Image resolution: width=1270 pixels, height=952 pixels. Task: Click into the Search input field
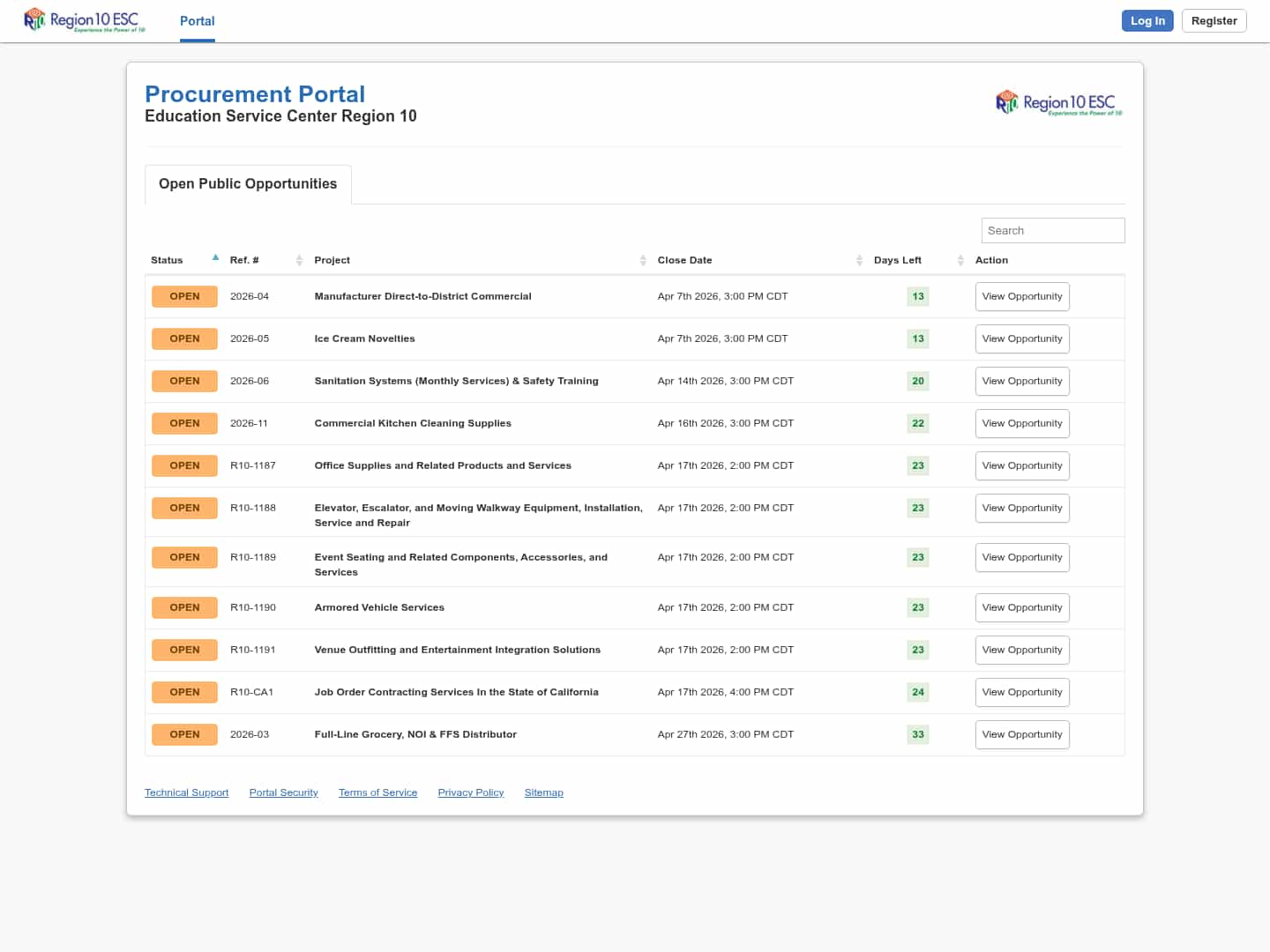[1052, 230]
